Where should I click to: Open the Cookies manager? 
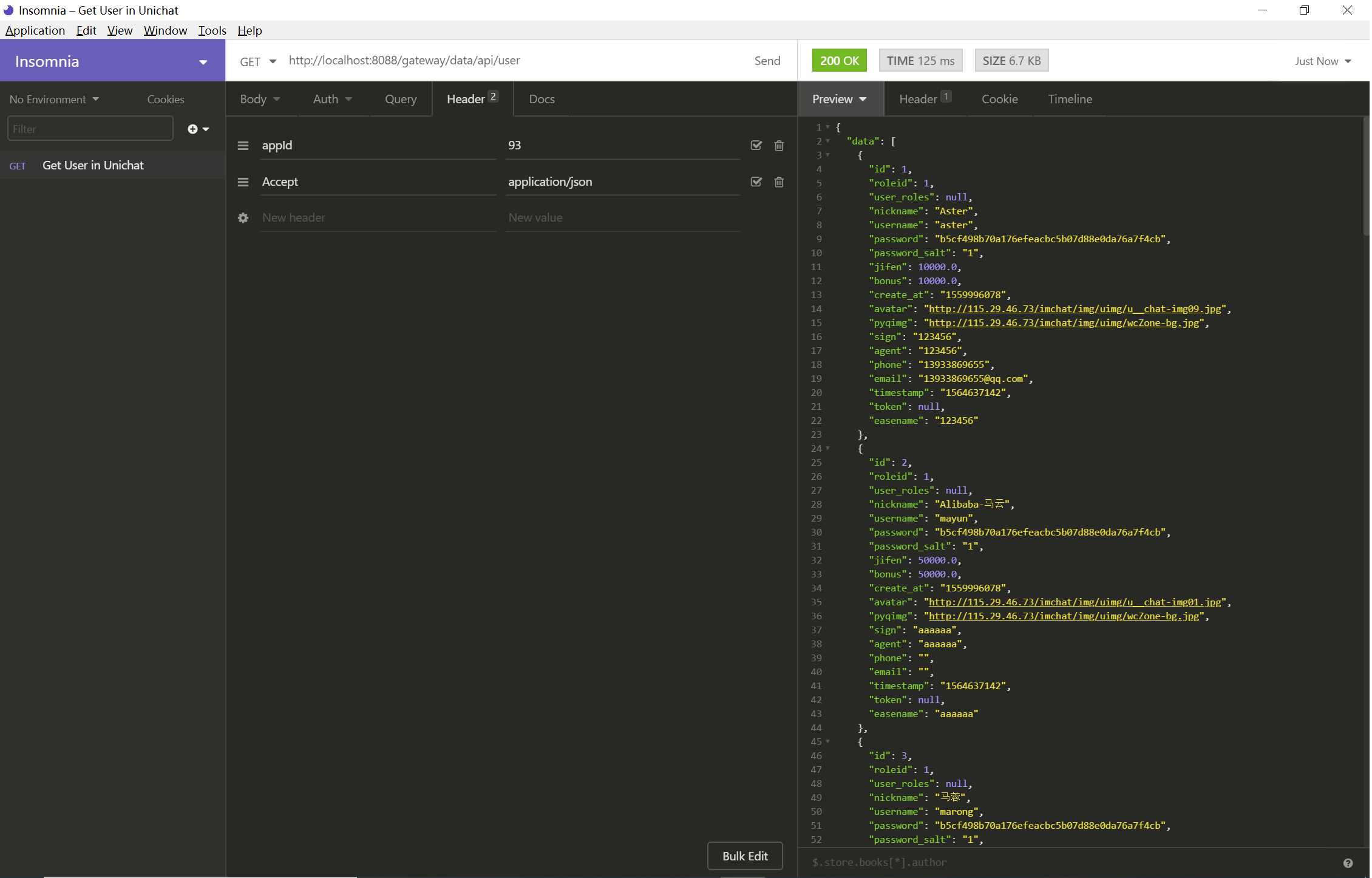tap(166, 99)
